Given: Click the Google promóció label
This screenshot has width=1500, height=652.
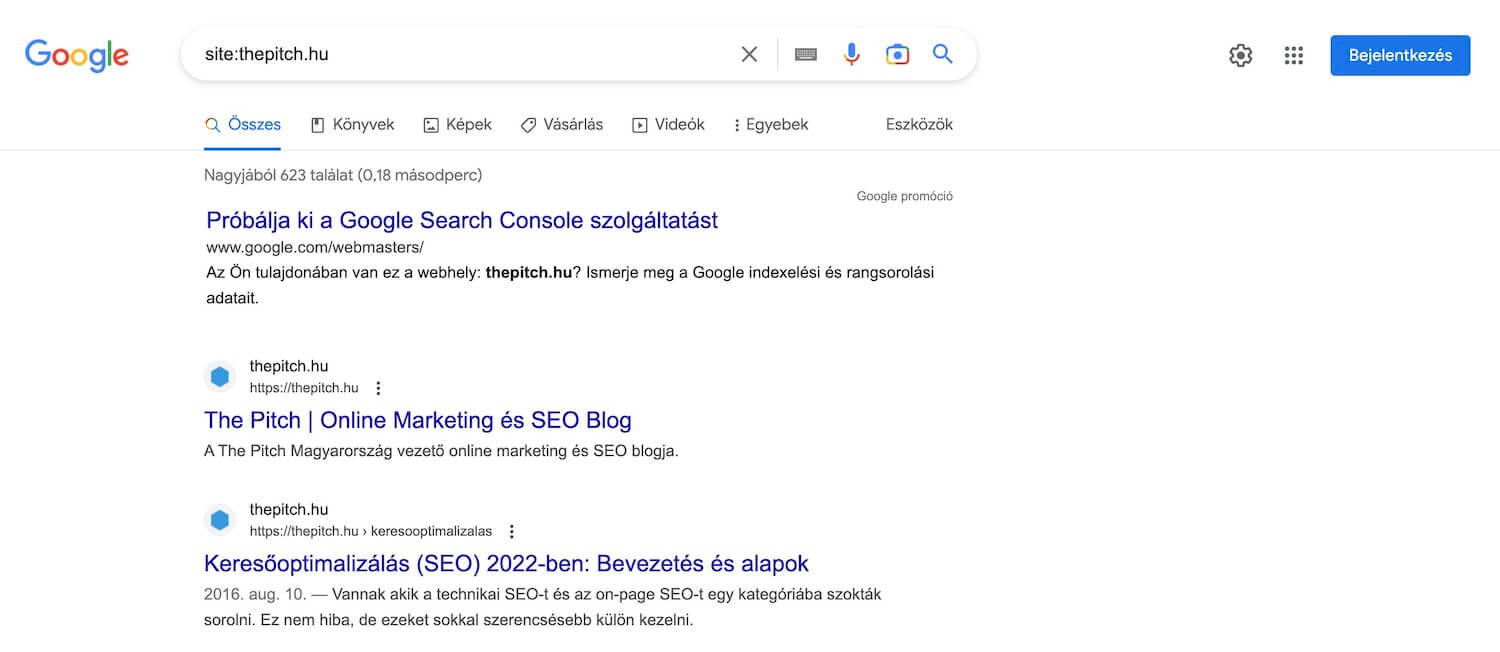Looking at the screenshot, I should pos(905,196).
